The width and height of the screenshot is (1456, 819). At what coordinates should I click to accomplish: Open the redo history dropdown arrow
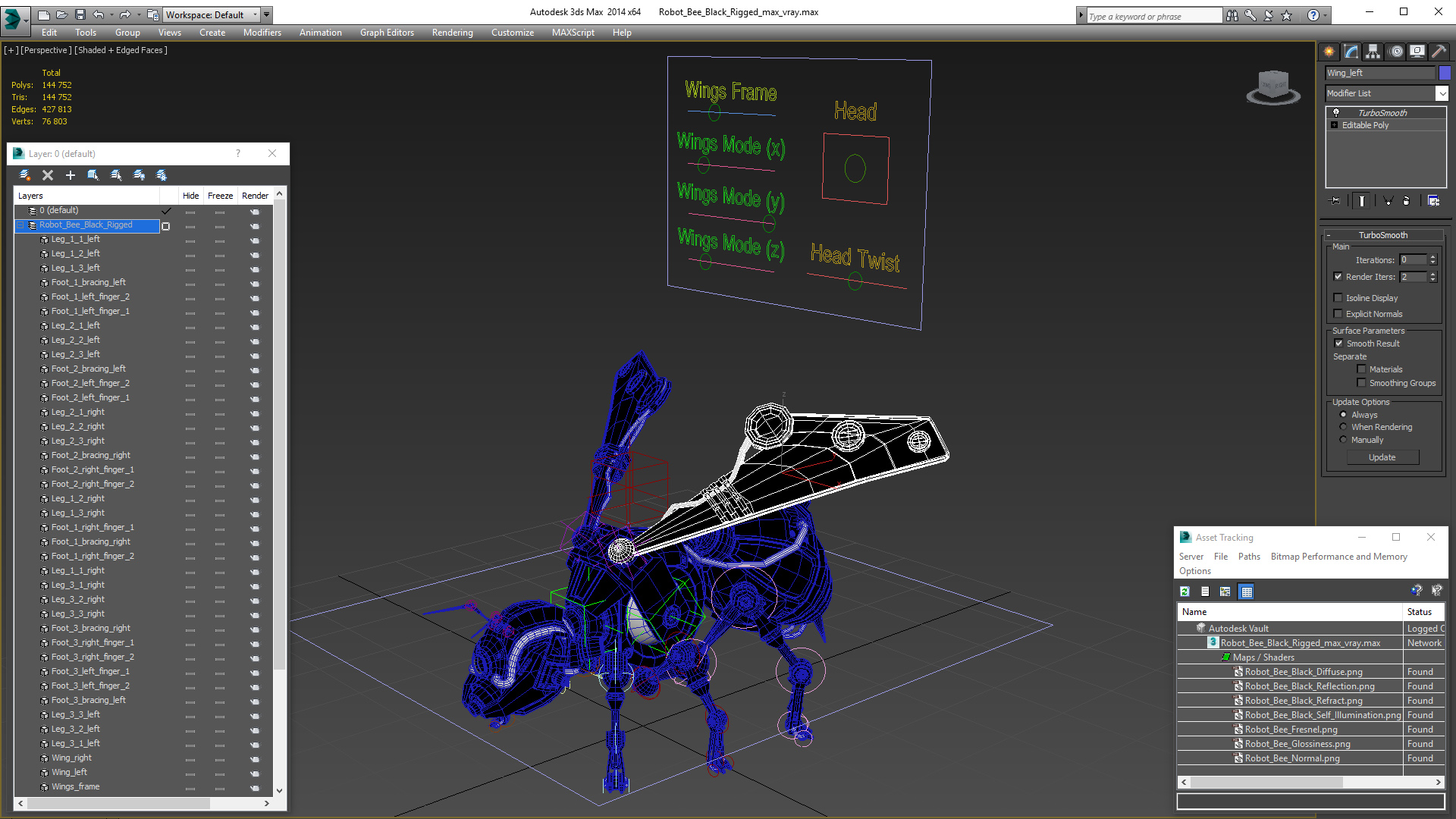[x=139, y=14]
